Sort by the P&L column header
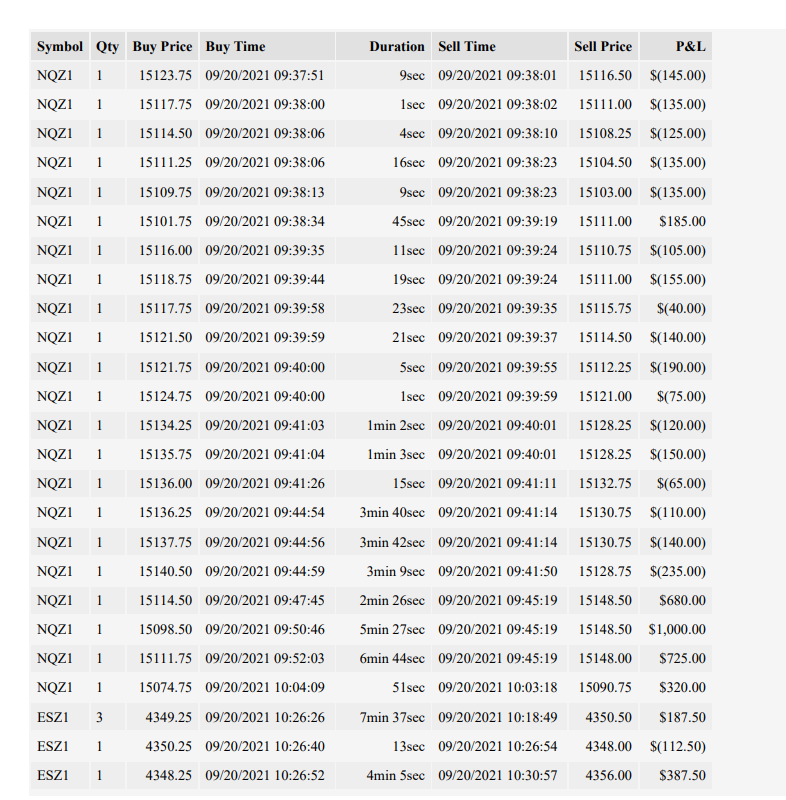 coord(676,46)
